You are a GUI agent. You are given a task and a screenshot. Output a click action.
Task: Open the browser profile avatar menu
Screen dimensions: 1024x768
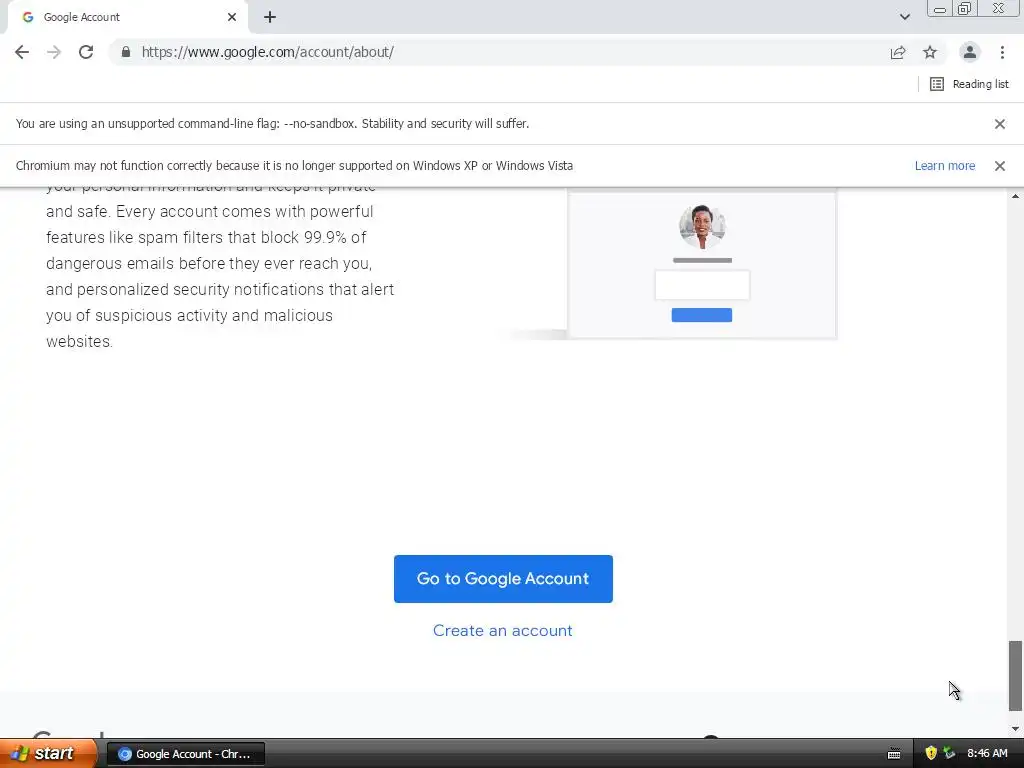tap(970, 52)
